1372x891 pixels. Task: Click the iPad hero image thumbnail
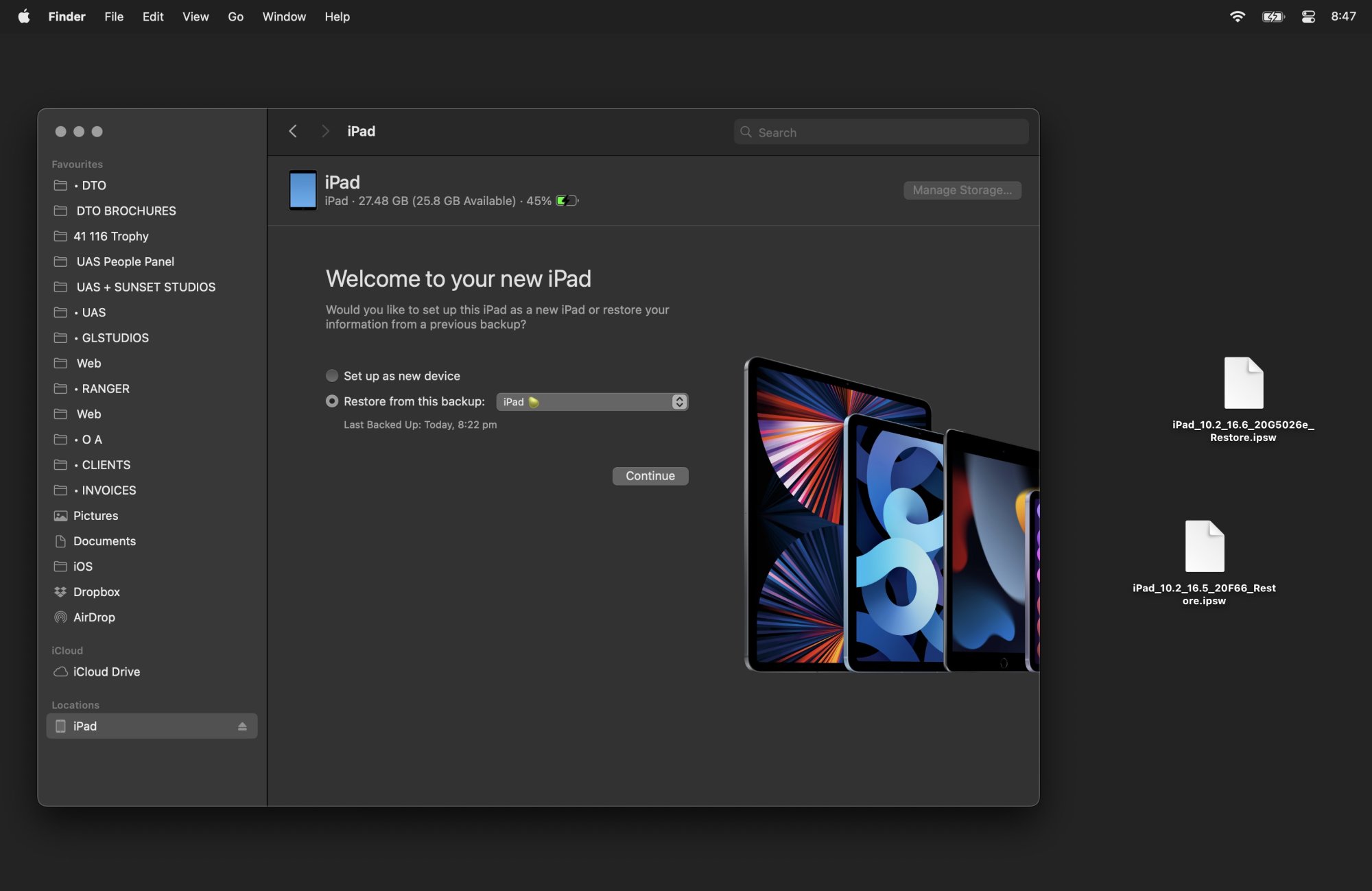[x=892, y=514]
